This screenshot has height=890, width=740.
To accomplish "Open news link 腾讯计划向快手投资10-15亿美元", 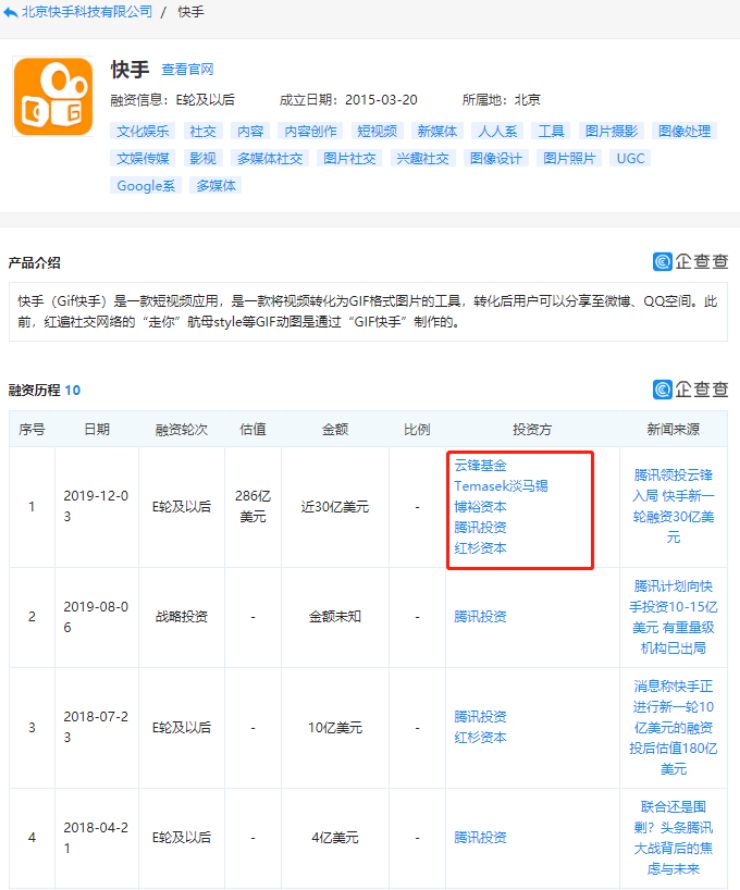I will 673,617.
